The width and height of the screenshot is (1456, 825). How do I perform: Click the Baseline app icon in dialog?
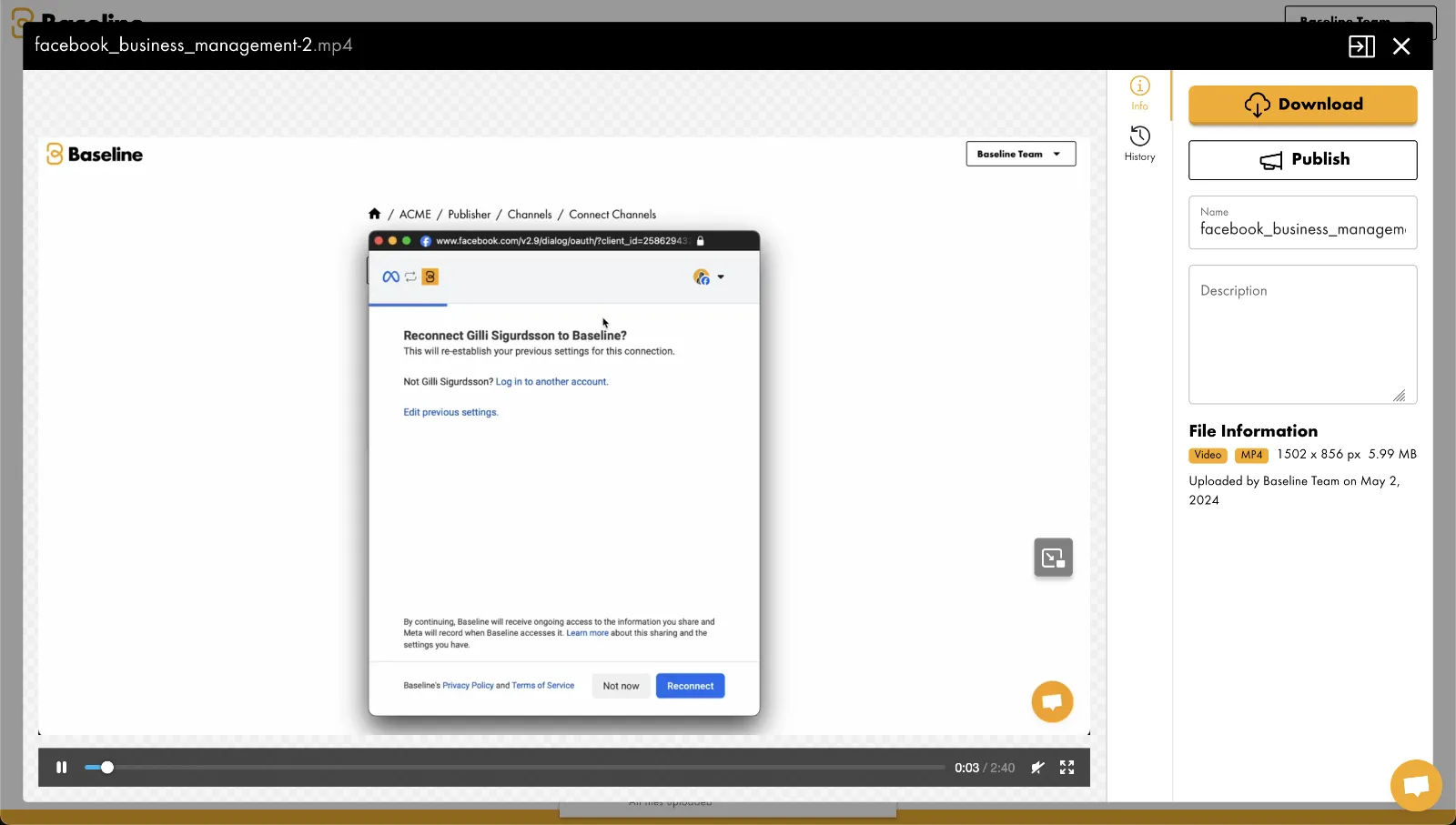tap(430, 277)
